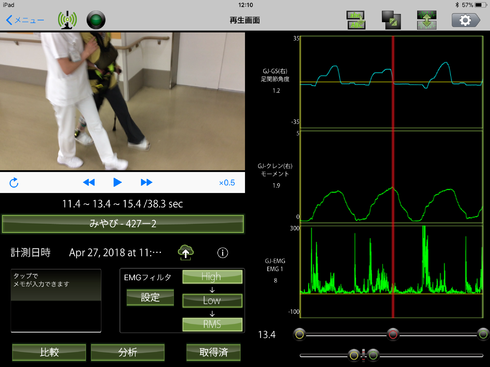Select the モーメント graph label
The height and width of the screenshot is (367, 490).
pos(275,174)
